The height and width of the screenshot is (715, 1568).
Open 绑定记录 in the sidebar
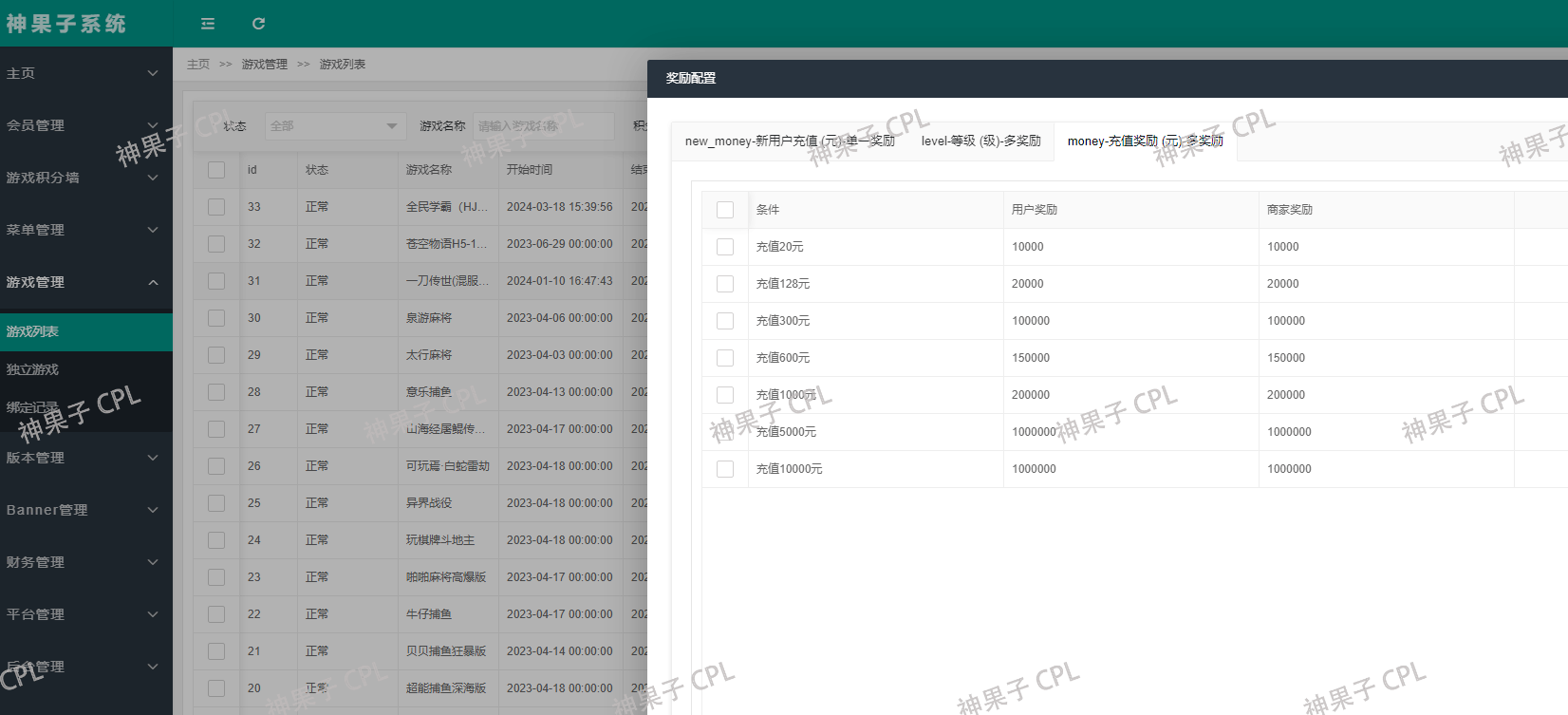(x=86, y=407)
